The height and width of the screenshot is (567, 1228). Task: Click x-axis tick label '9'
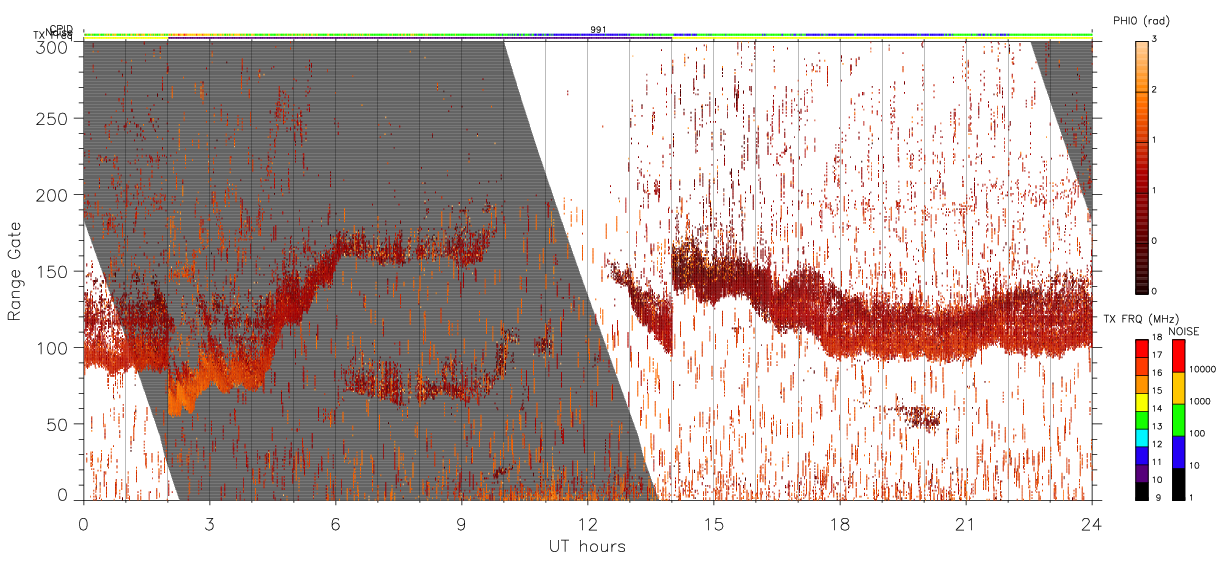coord(461,524)
